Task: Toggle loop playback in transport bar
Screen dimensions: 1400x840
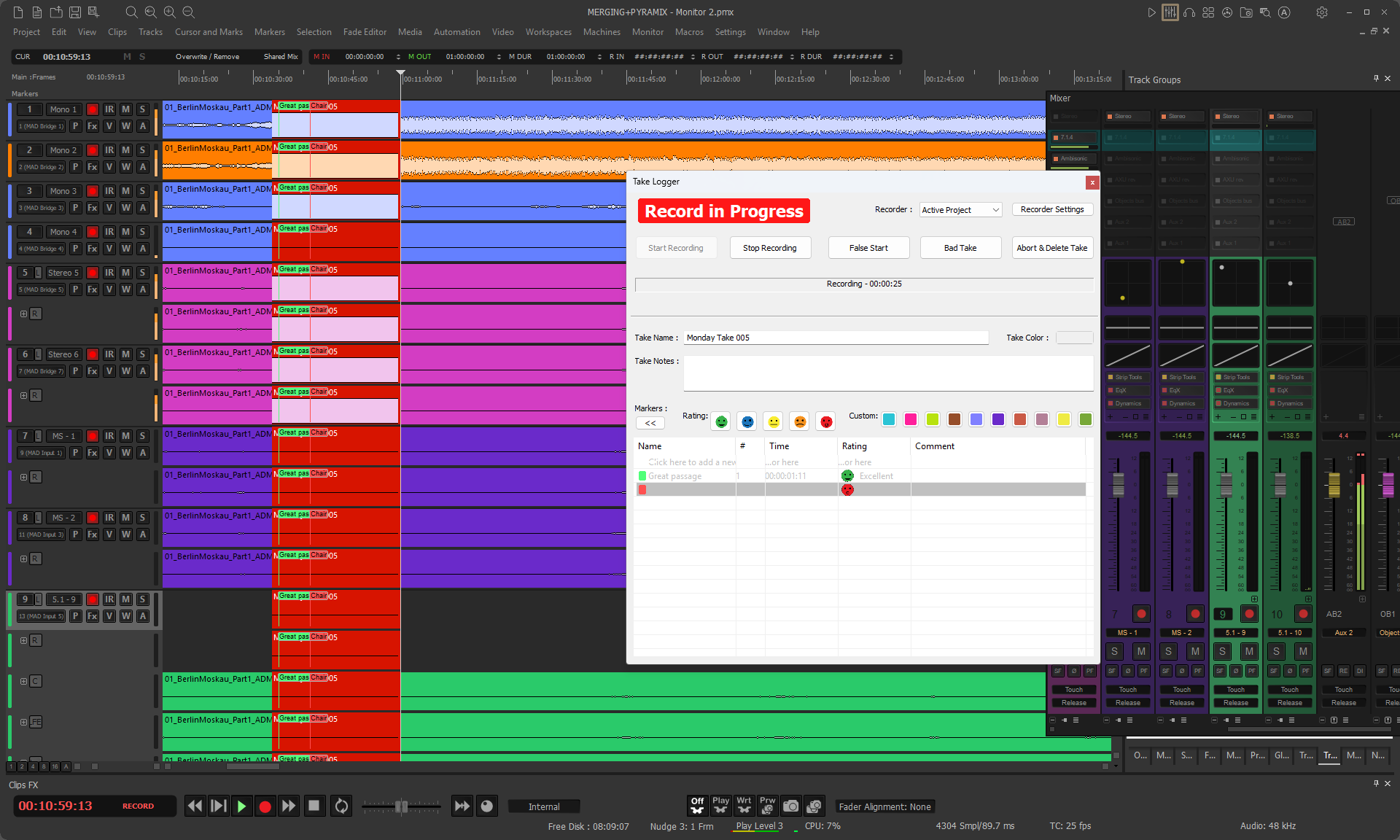Action: click(x=341, y=806)
